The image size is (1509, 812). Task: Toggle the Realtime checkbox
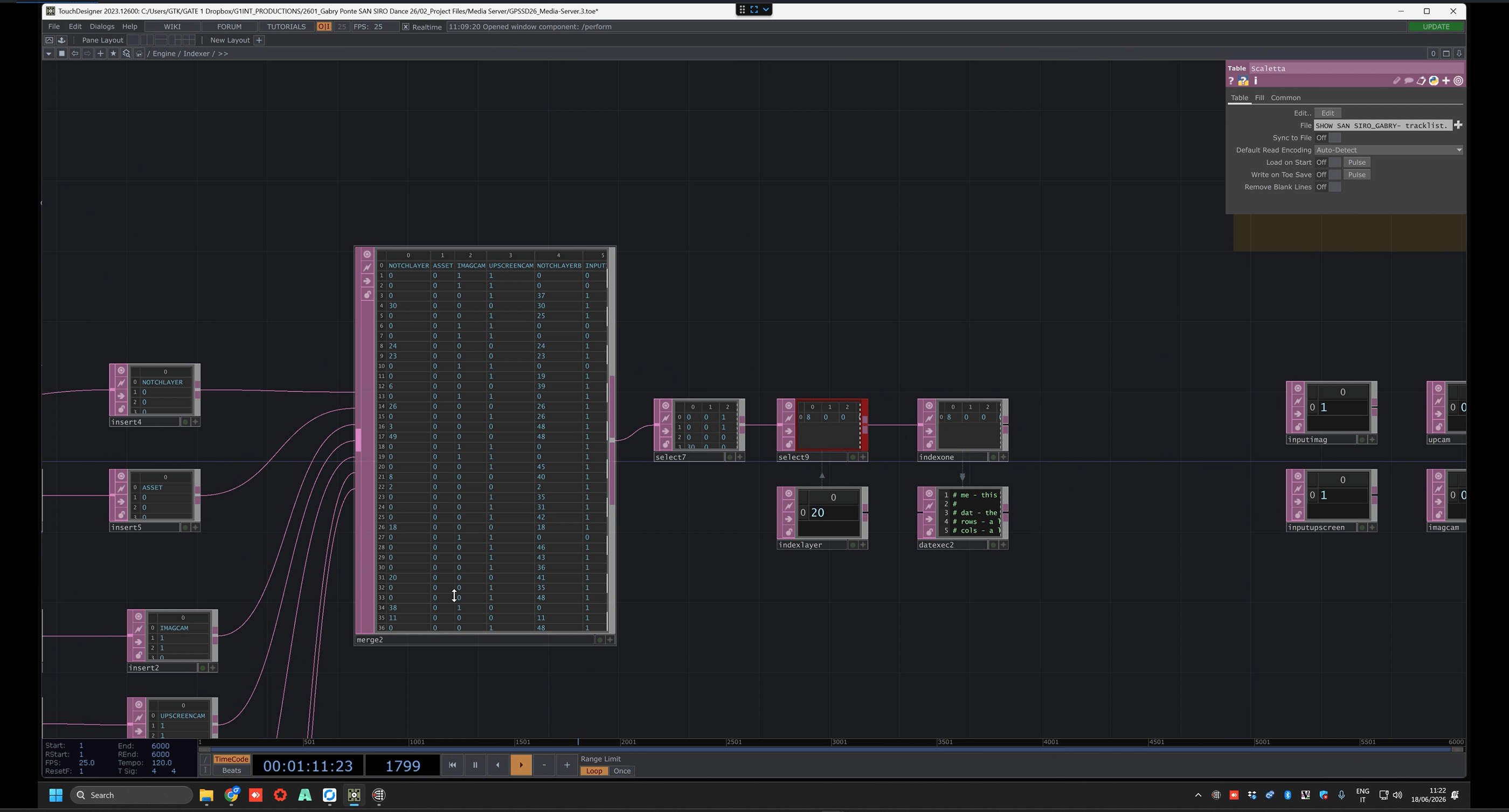pos(405,27)
